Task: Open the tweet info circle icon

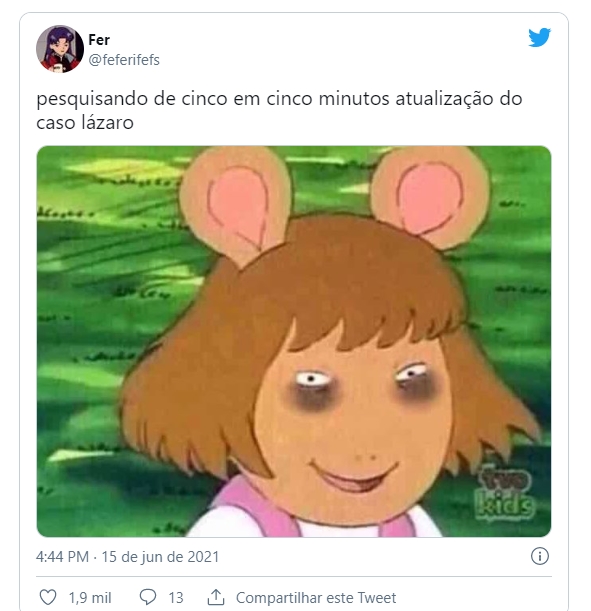Action: tap(540, 556)
